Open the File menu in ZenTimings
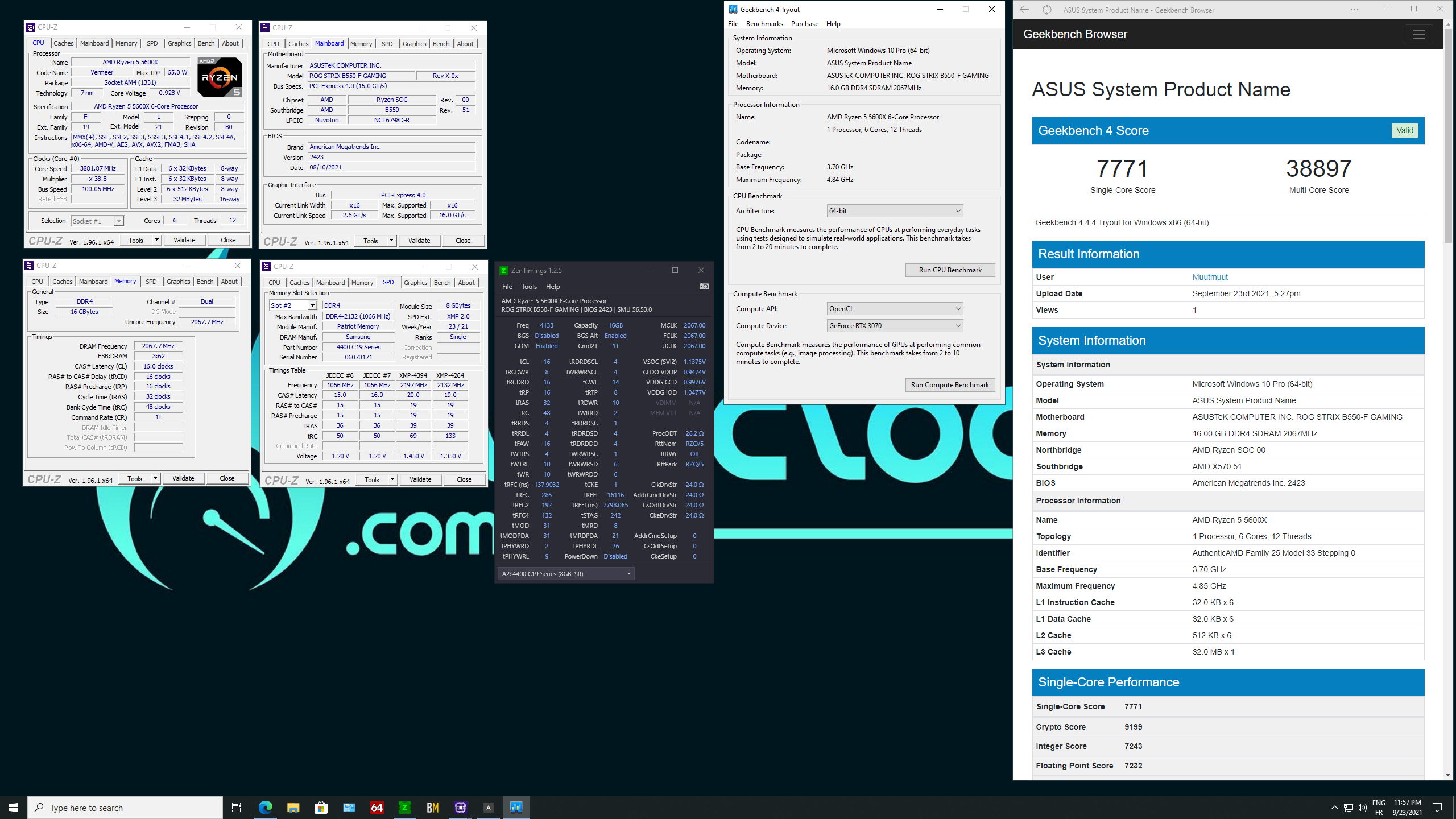This screenshot has width=1456, height=819. (507, 287)
